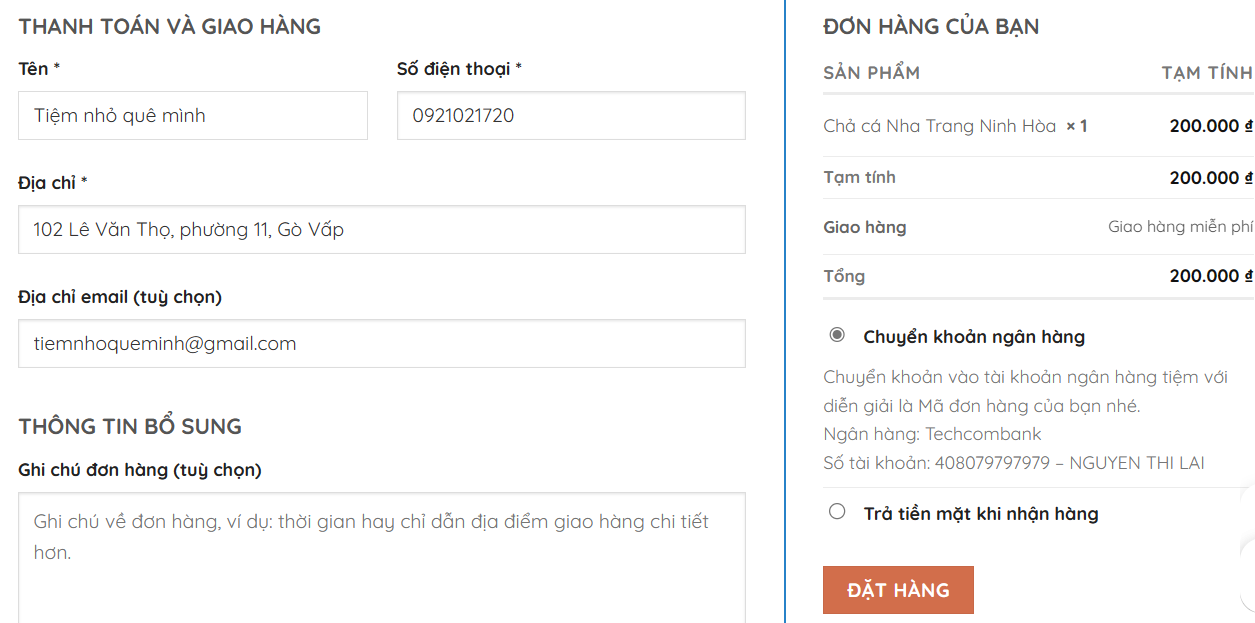This screenshot has height=623, width=1255.
Task: Edit the Số điện thoại phone field
Action: click(571, 116)
